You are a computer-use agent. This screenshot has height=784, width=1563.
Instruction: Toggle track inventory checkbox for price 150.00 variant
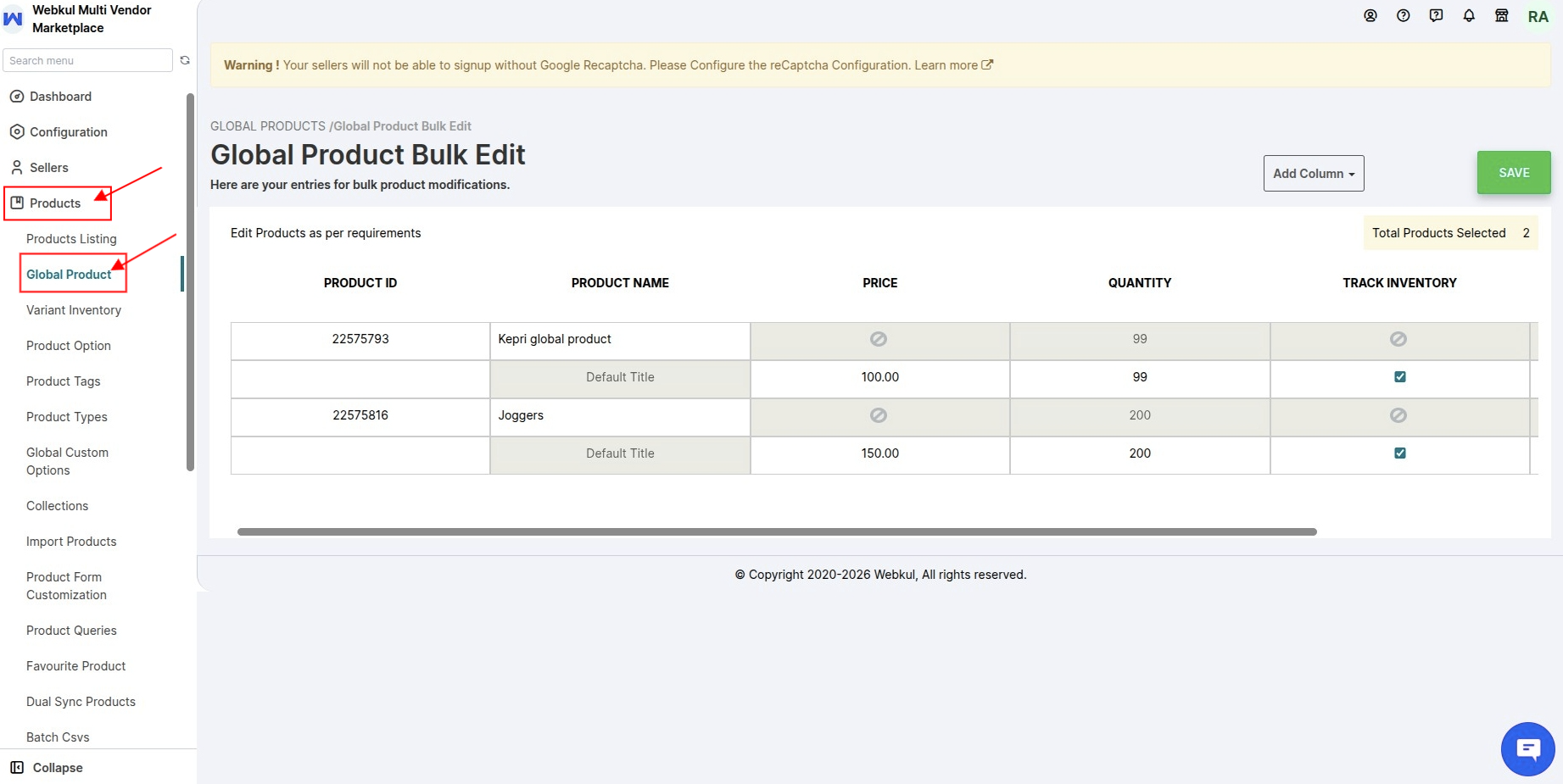(x=1400, y=453)
